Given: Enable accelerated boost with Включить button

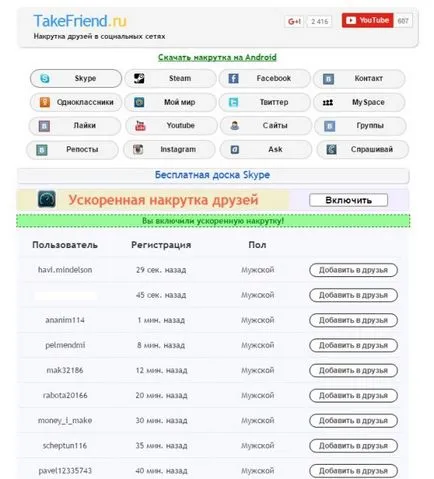Looking at the screenshot, I should pos(348,200).
